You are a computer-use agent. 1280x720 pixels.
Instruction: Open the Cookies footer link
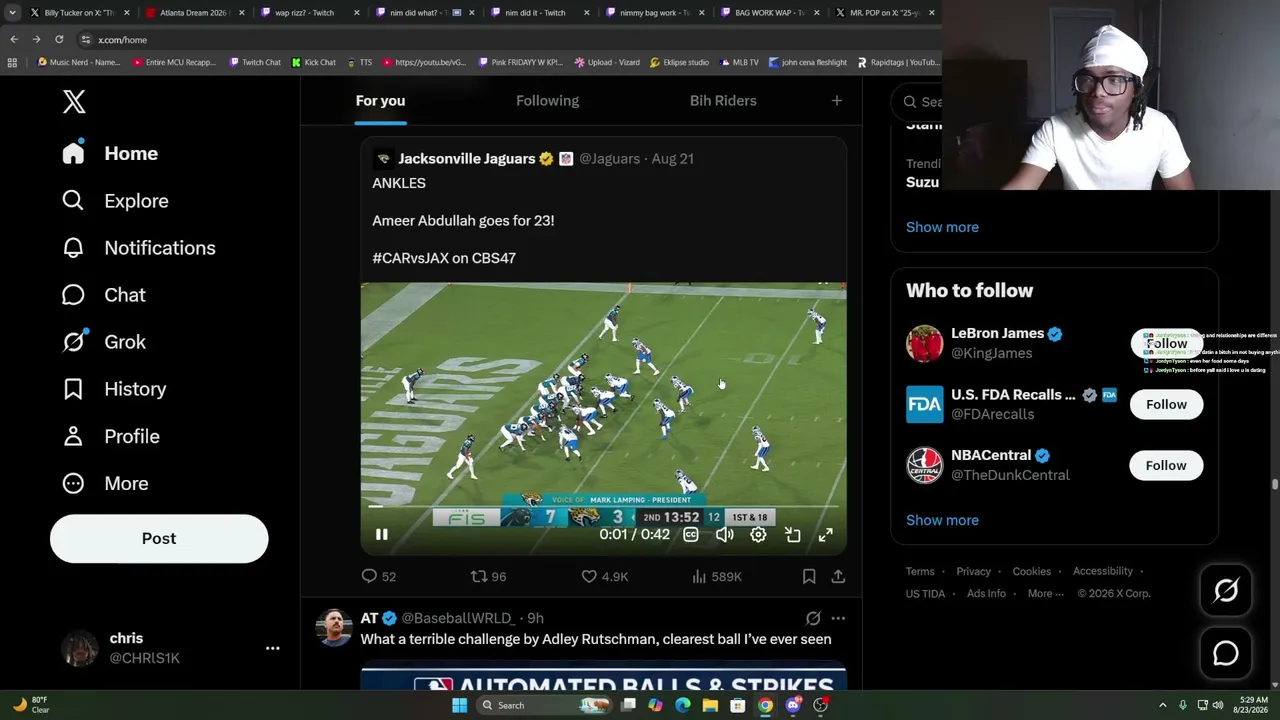(1031, 571)
